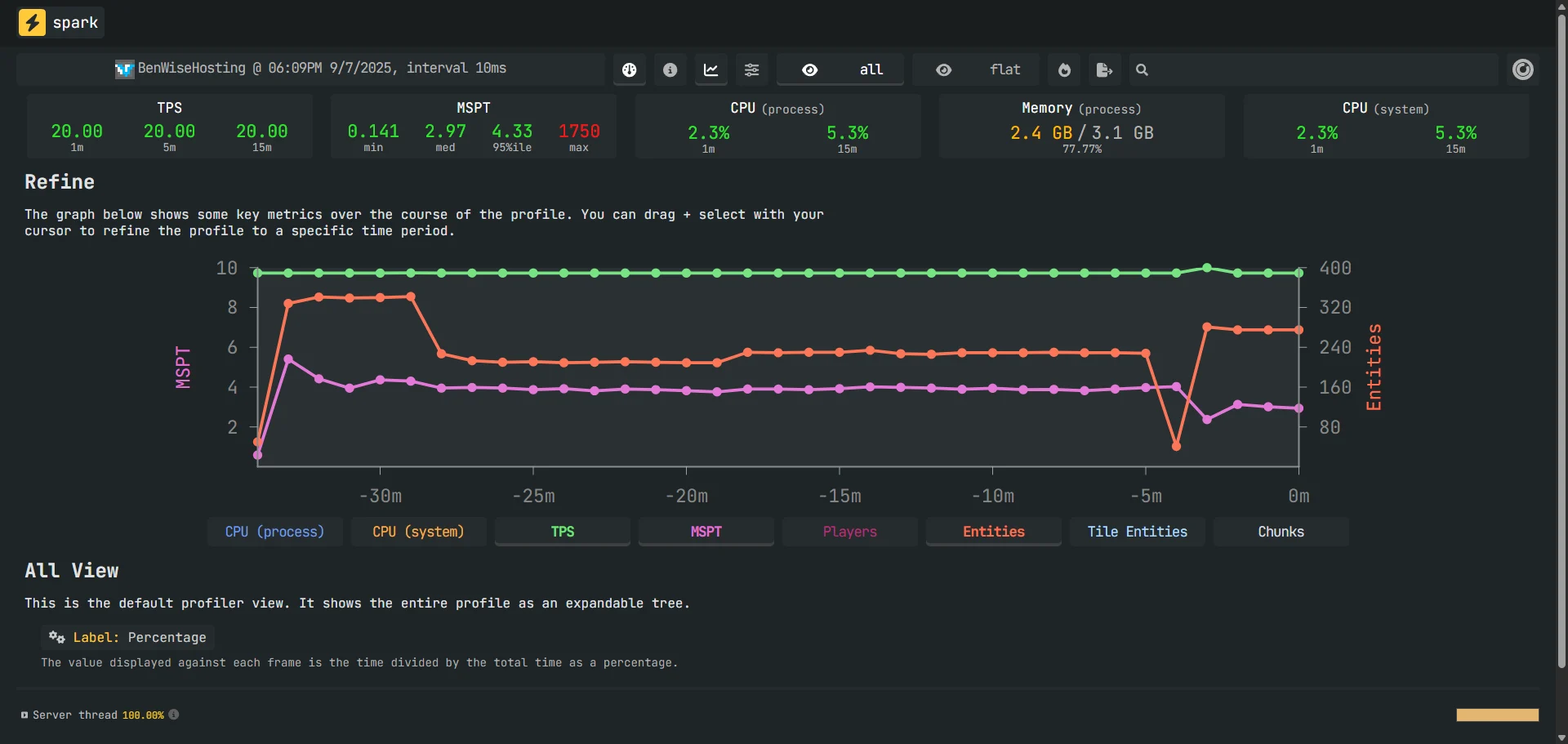Screen dimensions: 1568x744
Task: Hide the Entities series from the graph
Action: point(993,532)
